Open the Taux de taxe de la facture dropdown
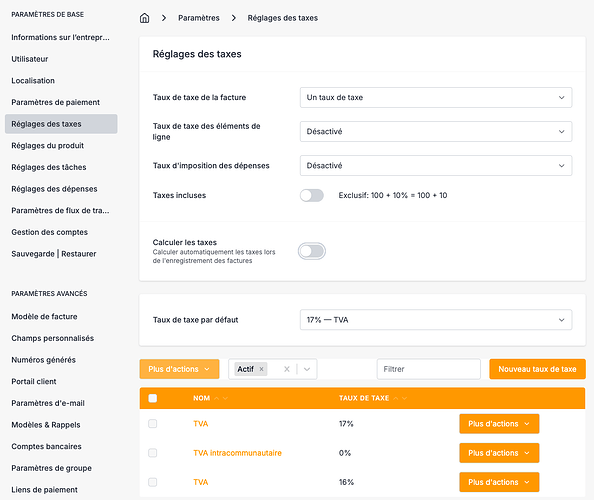Image resolution: width=594 pixels, height=500 pixels. 436,97
